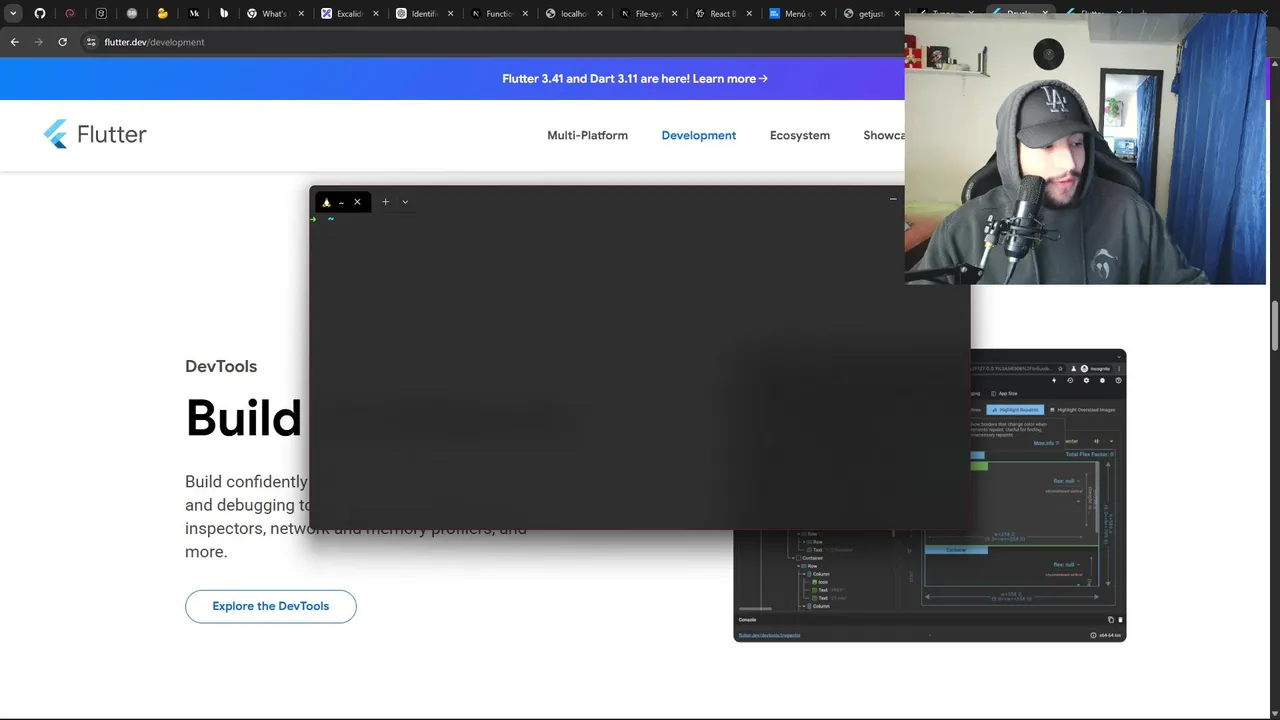Open the terminal new-tab dropdown chevron
The width and height of the screenshot is (1280, 720).
pyautogui.click(x=405, y=202)
